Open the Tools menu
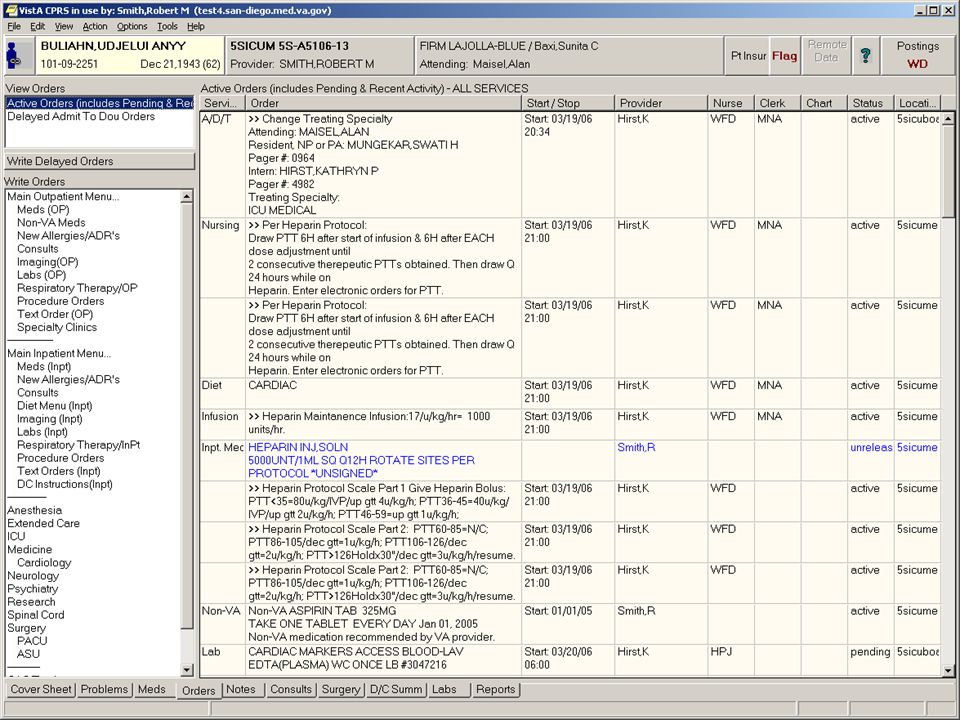This screenshot has width=960, height=720. pyautogui.click(x=167, y=26)
